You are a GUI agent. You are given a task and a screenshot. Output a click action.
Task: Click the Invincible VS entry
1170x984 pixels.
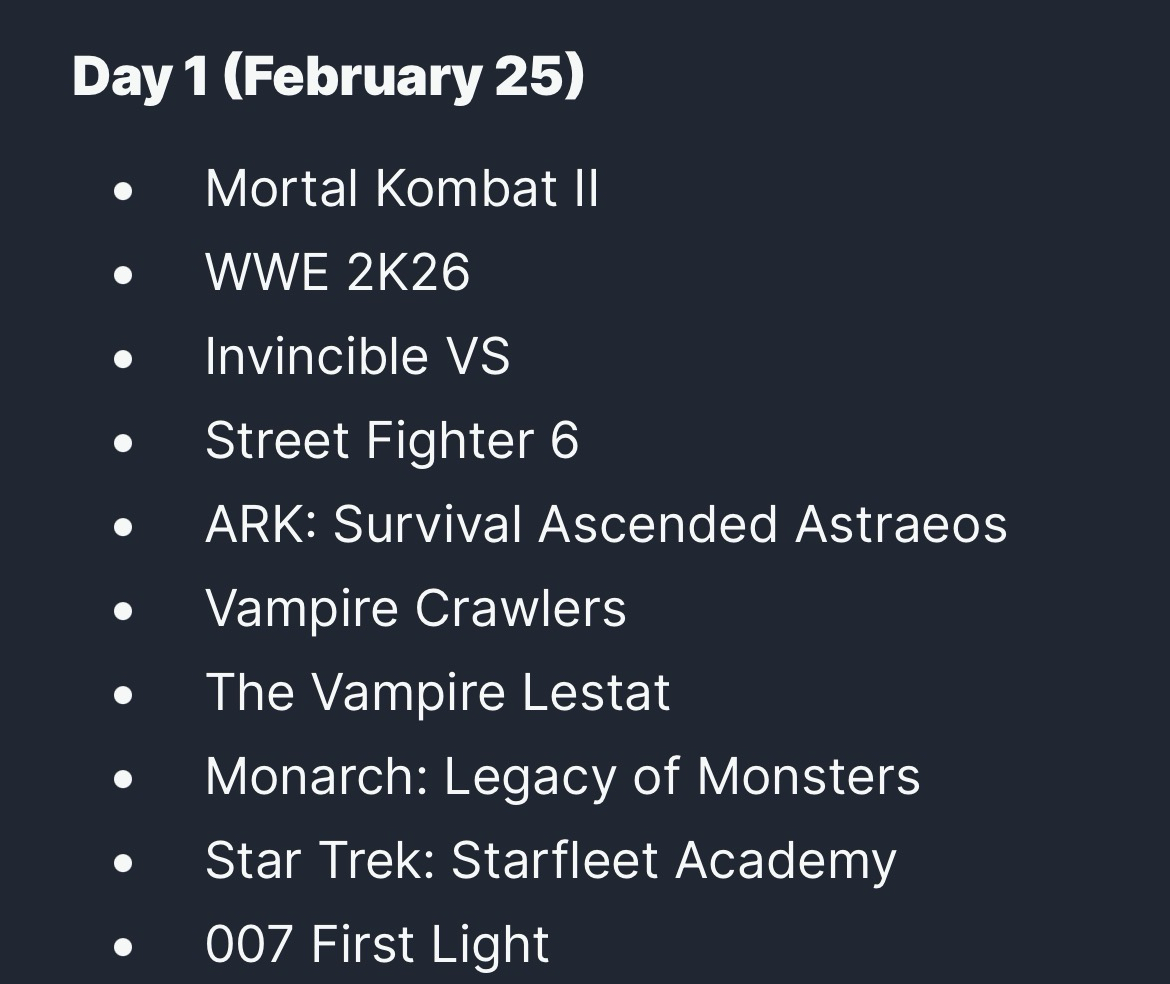click(357, 356)
